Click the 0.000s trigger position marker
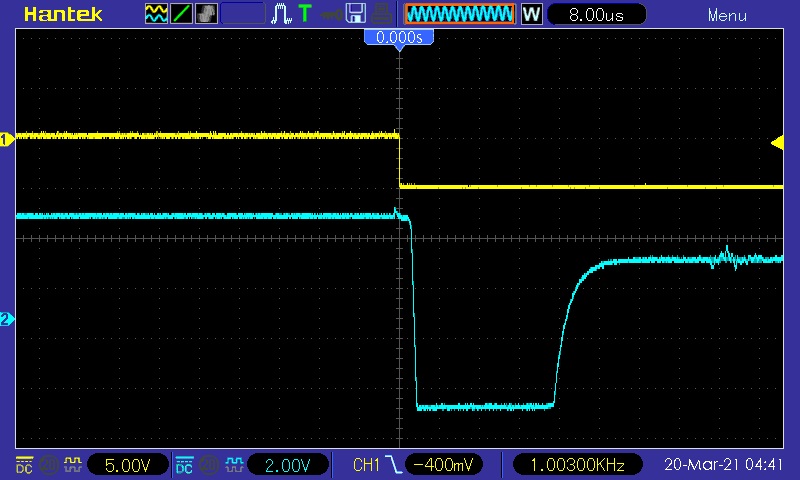Image resolution: width=800 pixels, height=480 pixels. (x=399, y=37)
